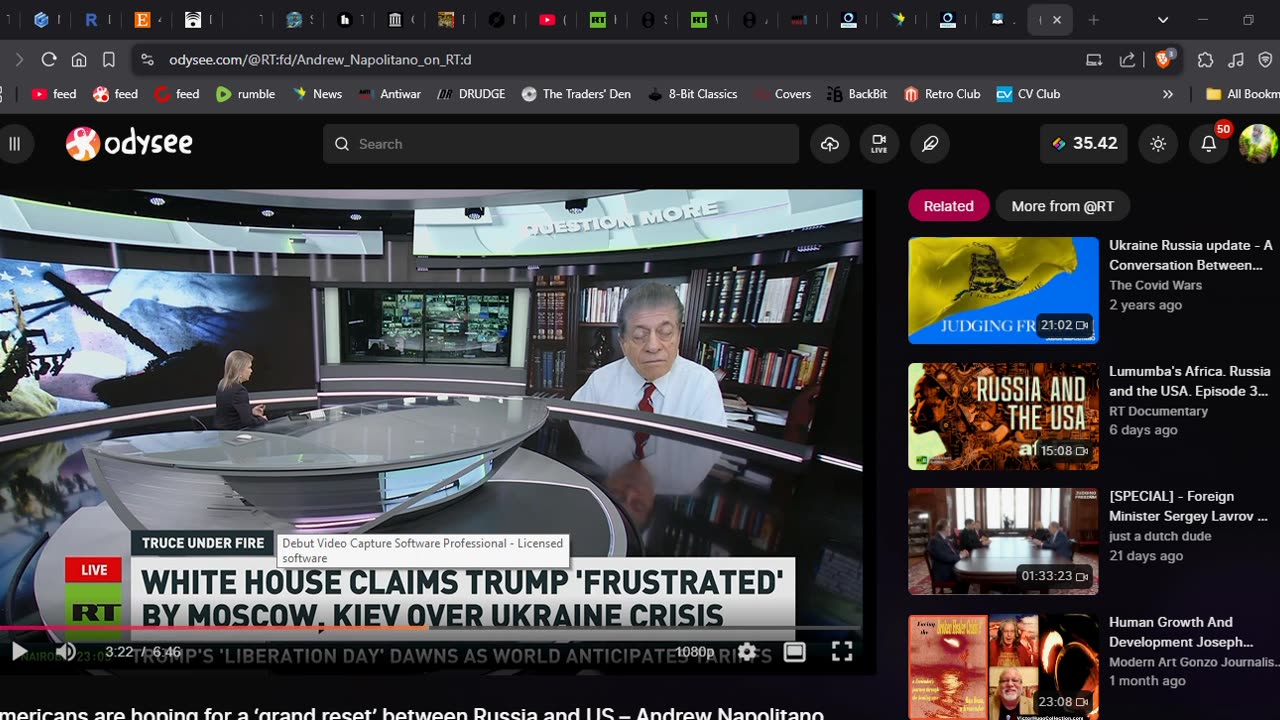Open the rumble bookmark
The width and height of the screenshot is (1280, 720).
[245, 94]
